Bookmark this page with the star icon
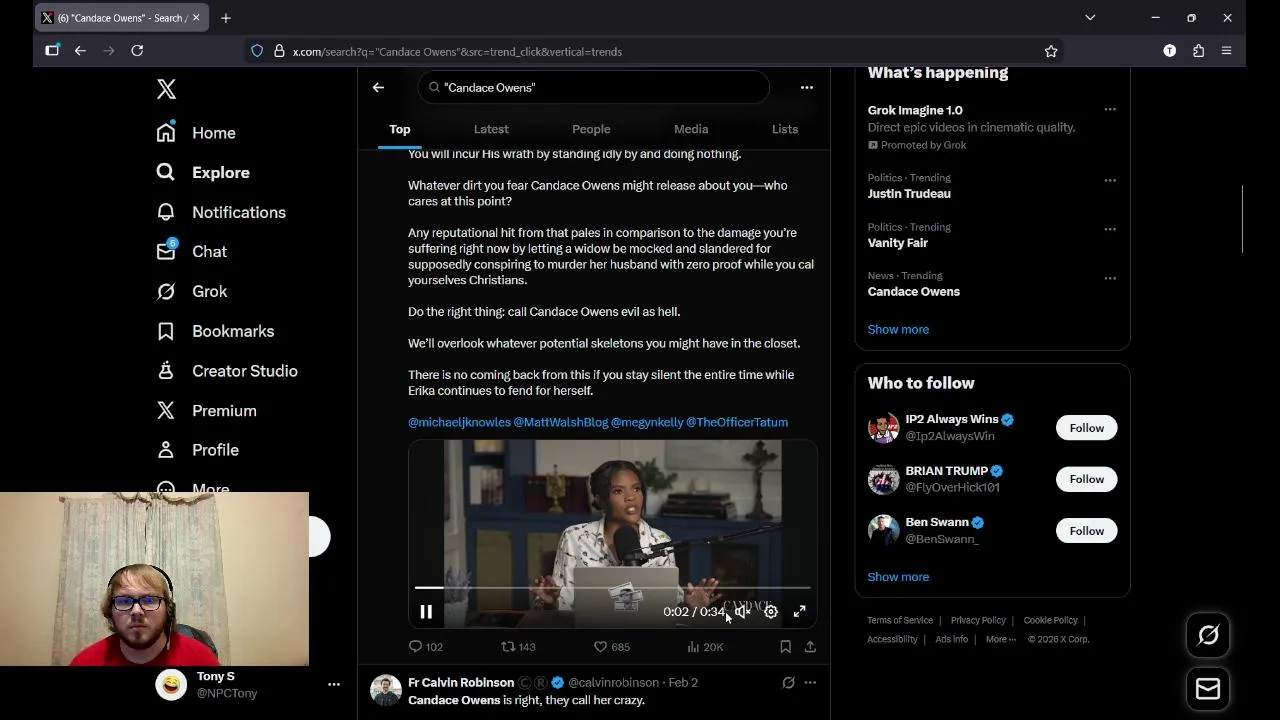This screenshot has width=1280, height=720. click(x=1051, y=51)
